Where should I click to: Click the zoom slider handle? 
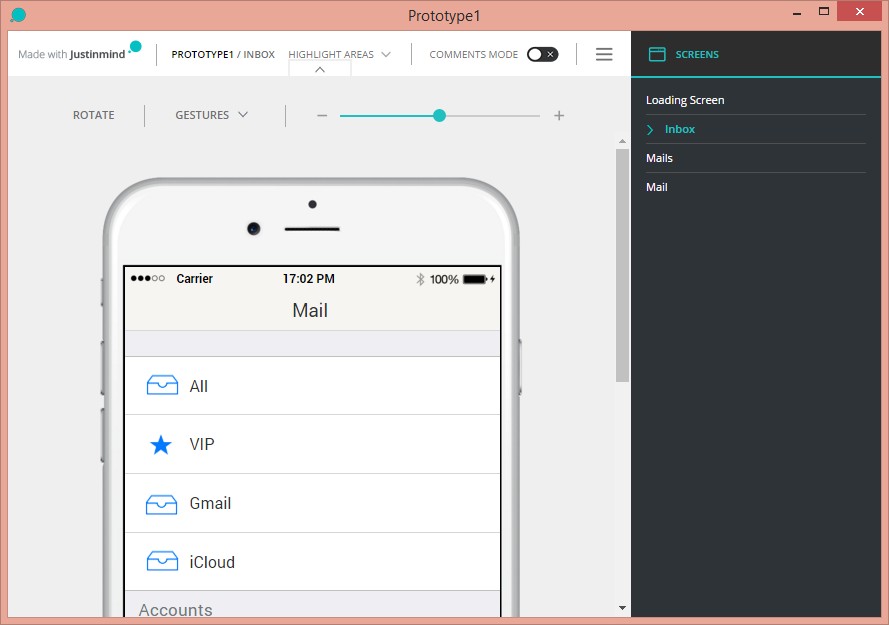[439, 116]
